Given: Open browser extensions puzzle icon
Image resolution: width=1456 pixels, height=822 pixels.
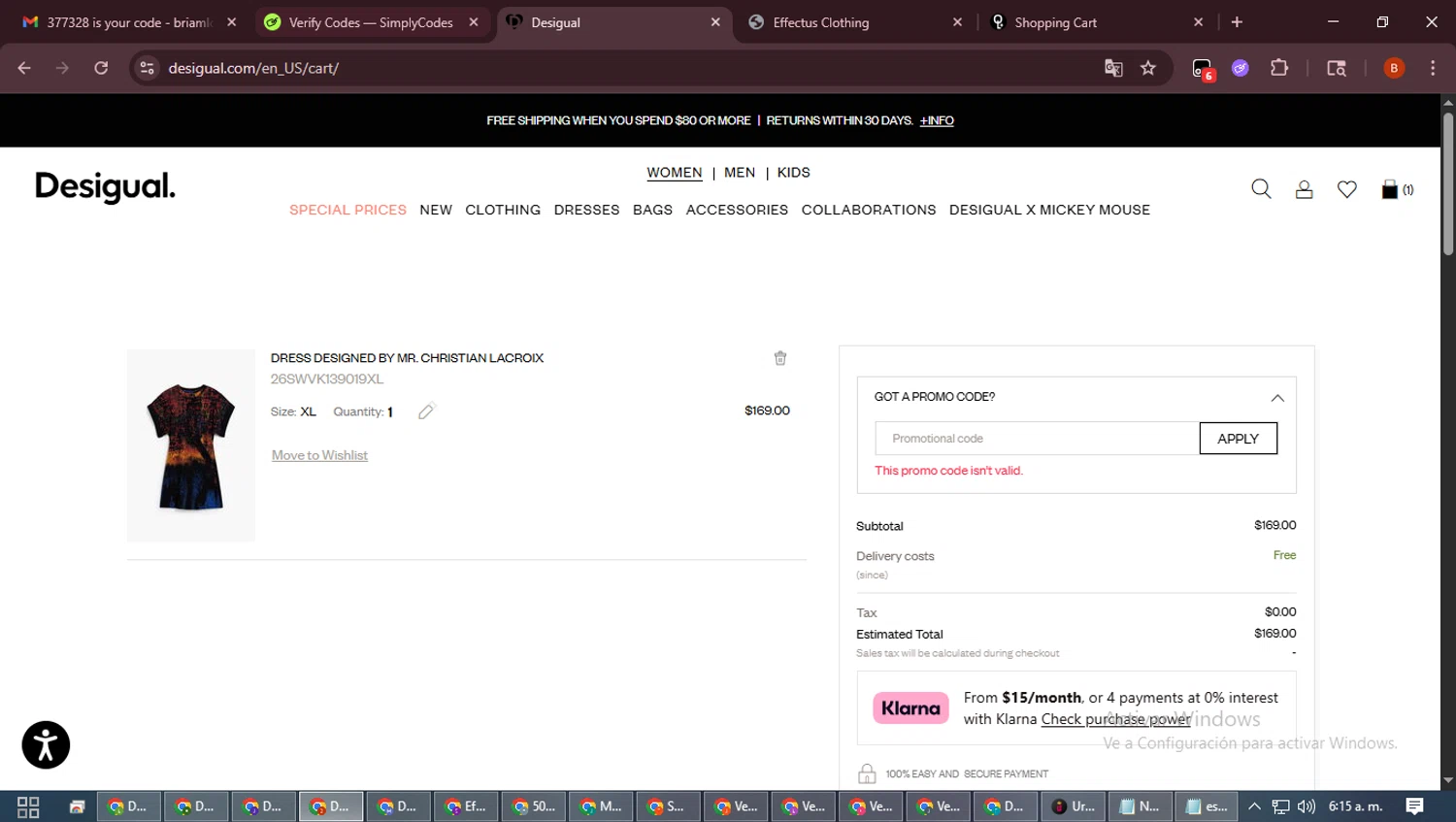Looking at the screenshot, I should tap(1279, 68).
